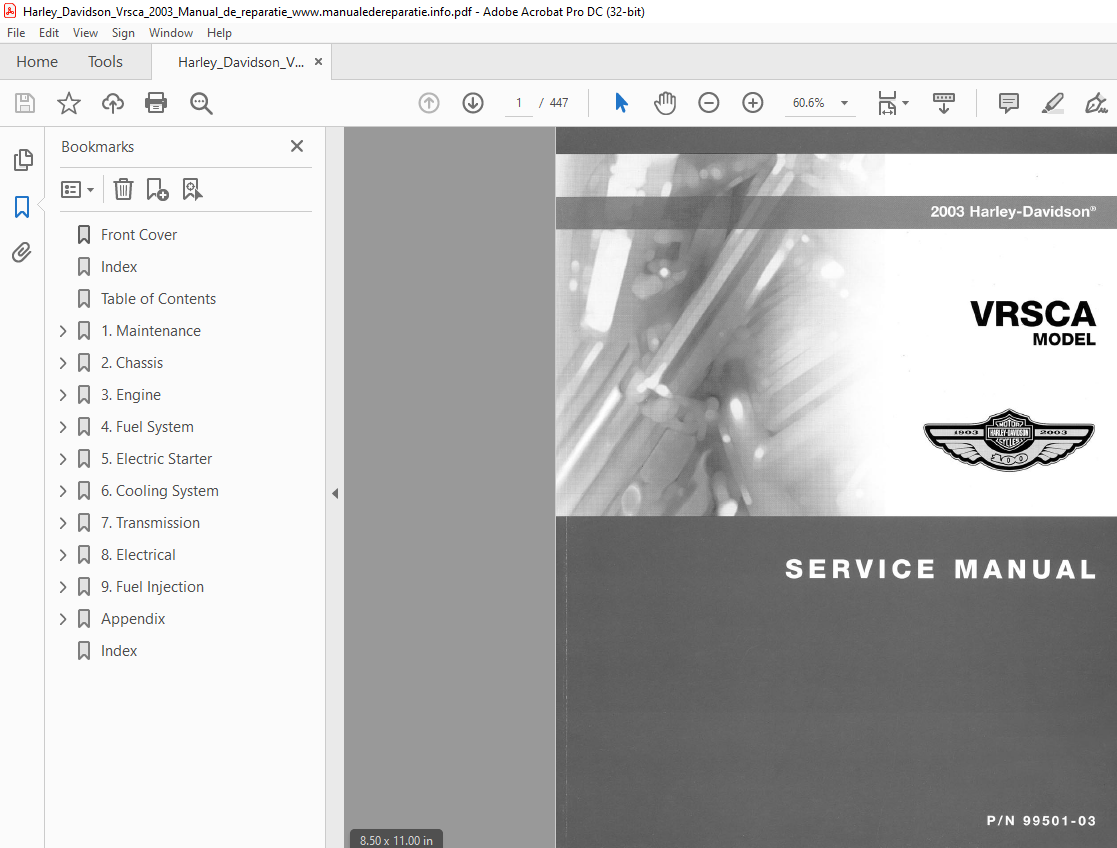The height and width of the screenshot is (848, 1117).
Task: Open the Sign document pen tool
Action: point(1096,103)
